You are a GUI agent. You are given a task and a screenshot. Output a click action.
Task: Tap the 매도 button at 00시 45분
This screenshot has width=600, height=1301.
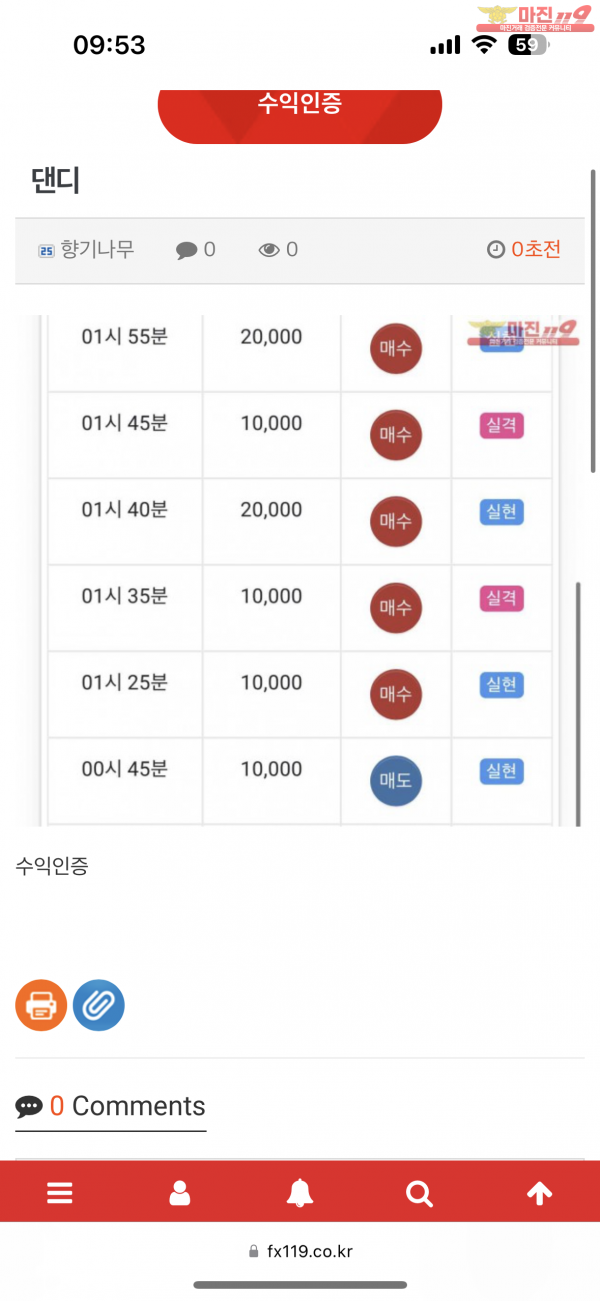pos(396,781)
